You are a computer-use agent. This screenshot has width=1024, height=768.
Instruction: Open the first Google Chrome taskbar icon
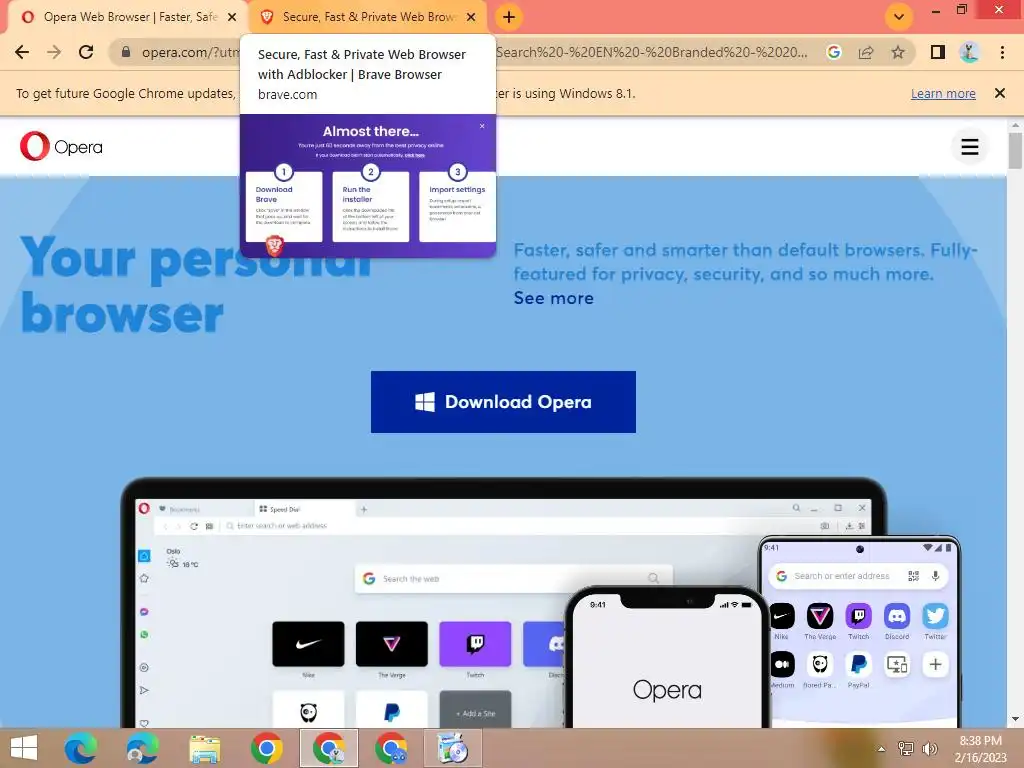tap(266, 748)
